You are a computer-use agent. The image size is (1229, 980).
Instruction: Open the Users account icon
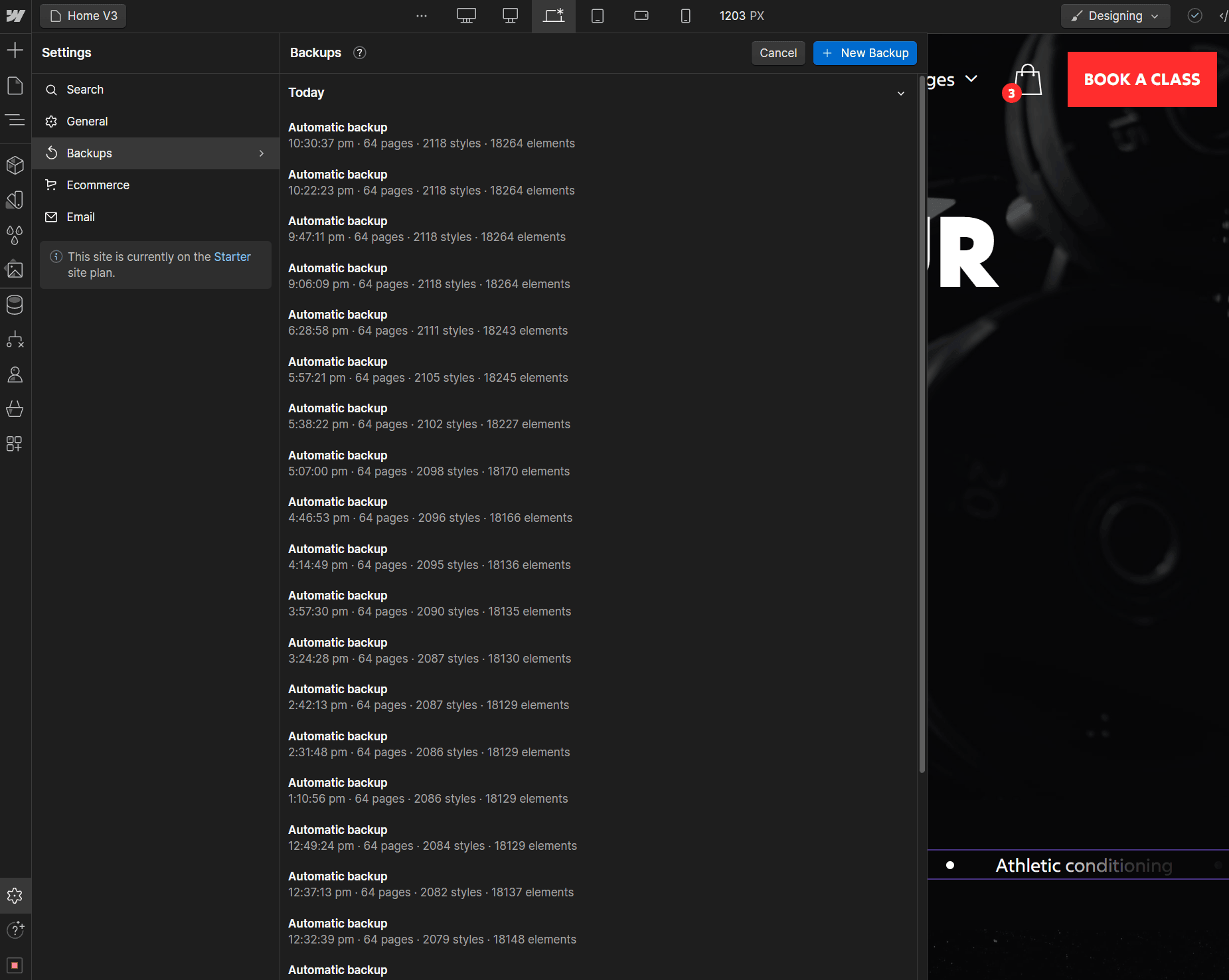coord(15,374)
